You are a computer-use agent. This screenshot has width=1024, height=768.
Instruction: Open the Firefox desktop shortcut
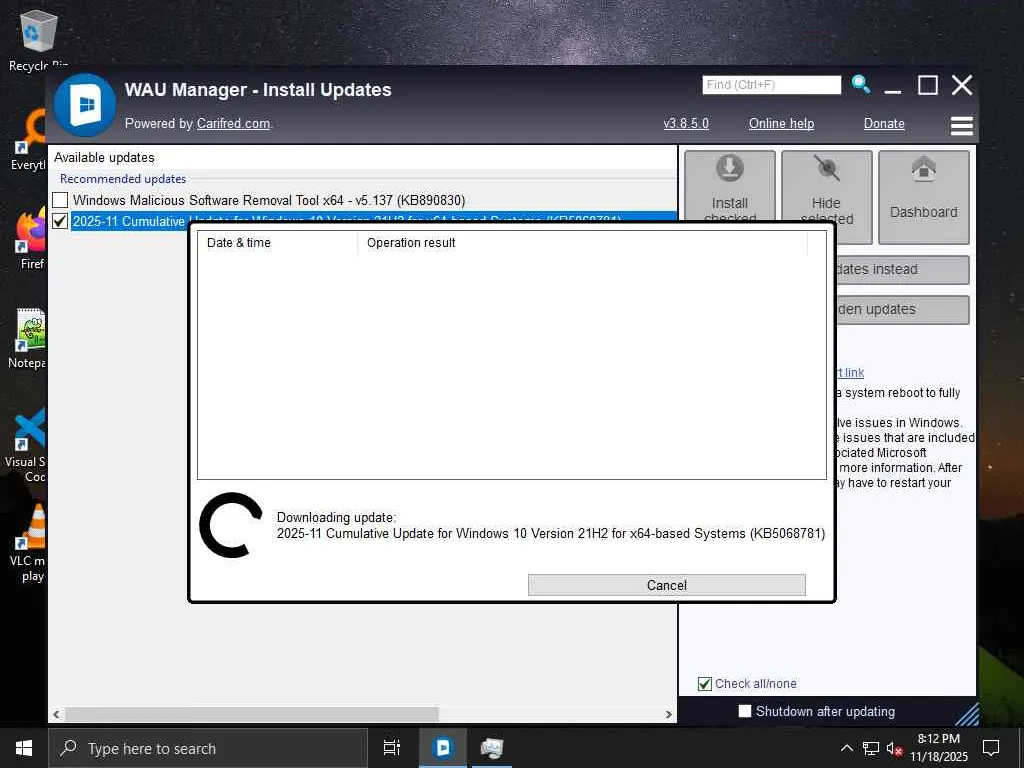[31, 239]
